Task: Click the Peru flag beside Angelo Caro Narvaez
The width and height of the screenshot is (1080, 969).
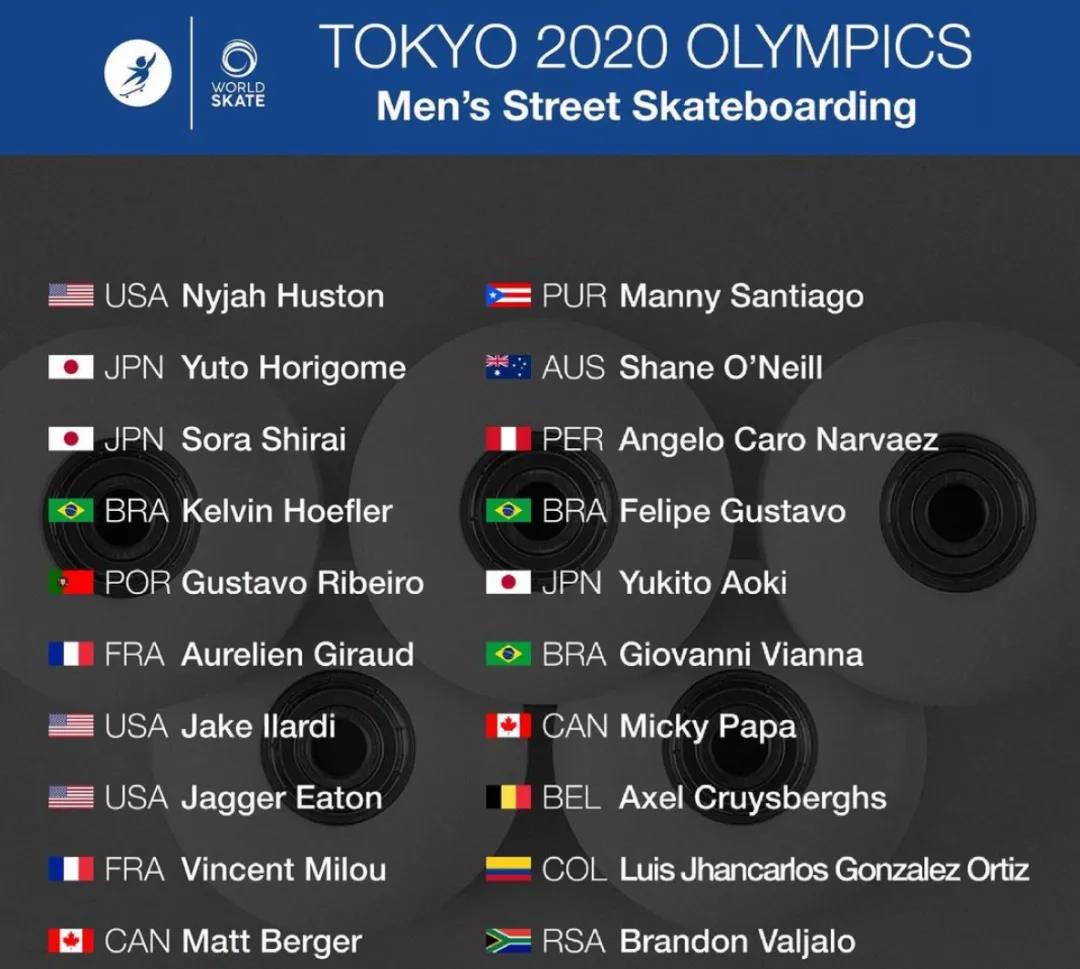Action: [x=508, y=439]
